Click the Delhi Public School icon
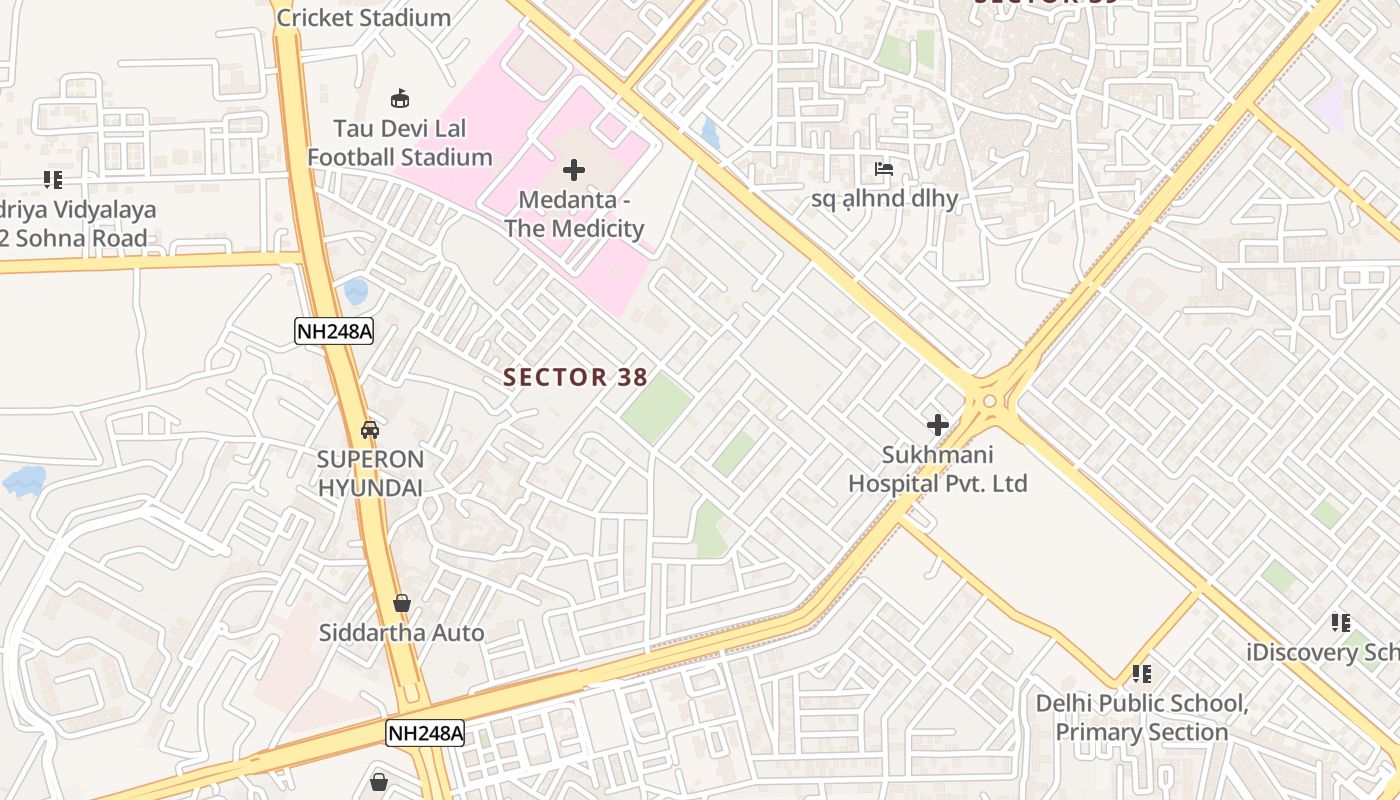 [x=1142, y=674]
